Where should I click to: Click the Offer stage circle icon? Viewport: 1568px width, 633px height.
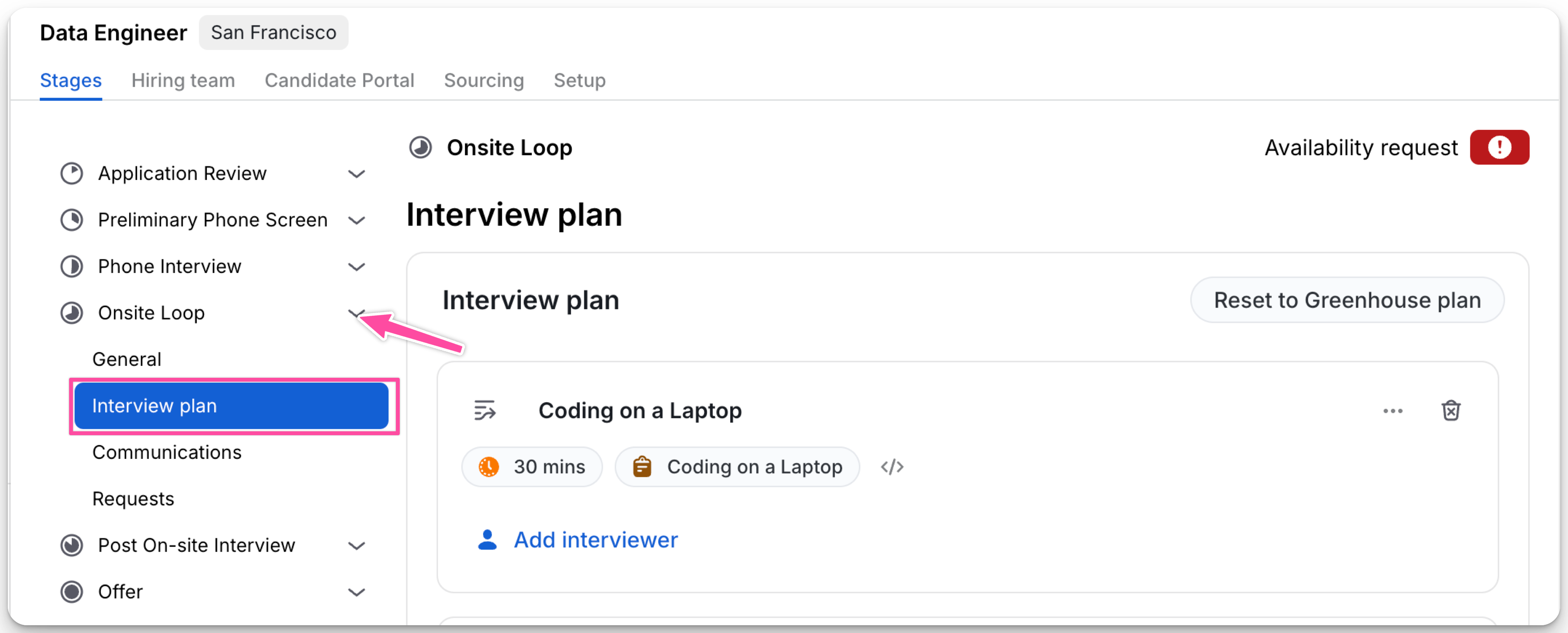pos(72,591)
